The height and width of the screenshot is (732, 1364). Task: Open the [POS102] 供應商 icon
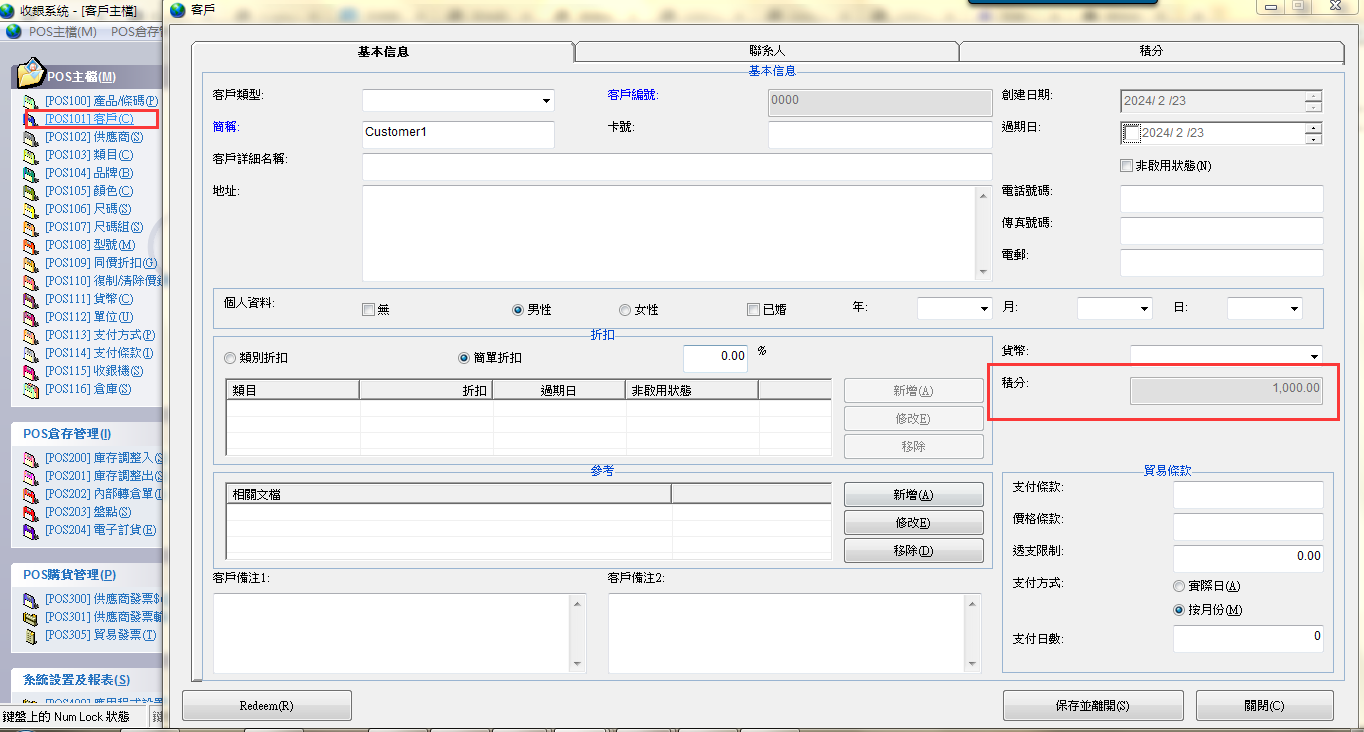31,137
